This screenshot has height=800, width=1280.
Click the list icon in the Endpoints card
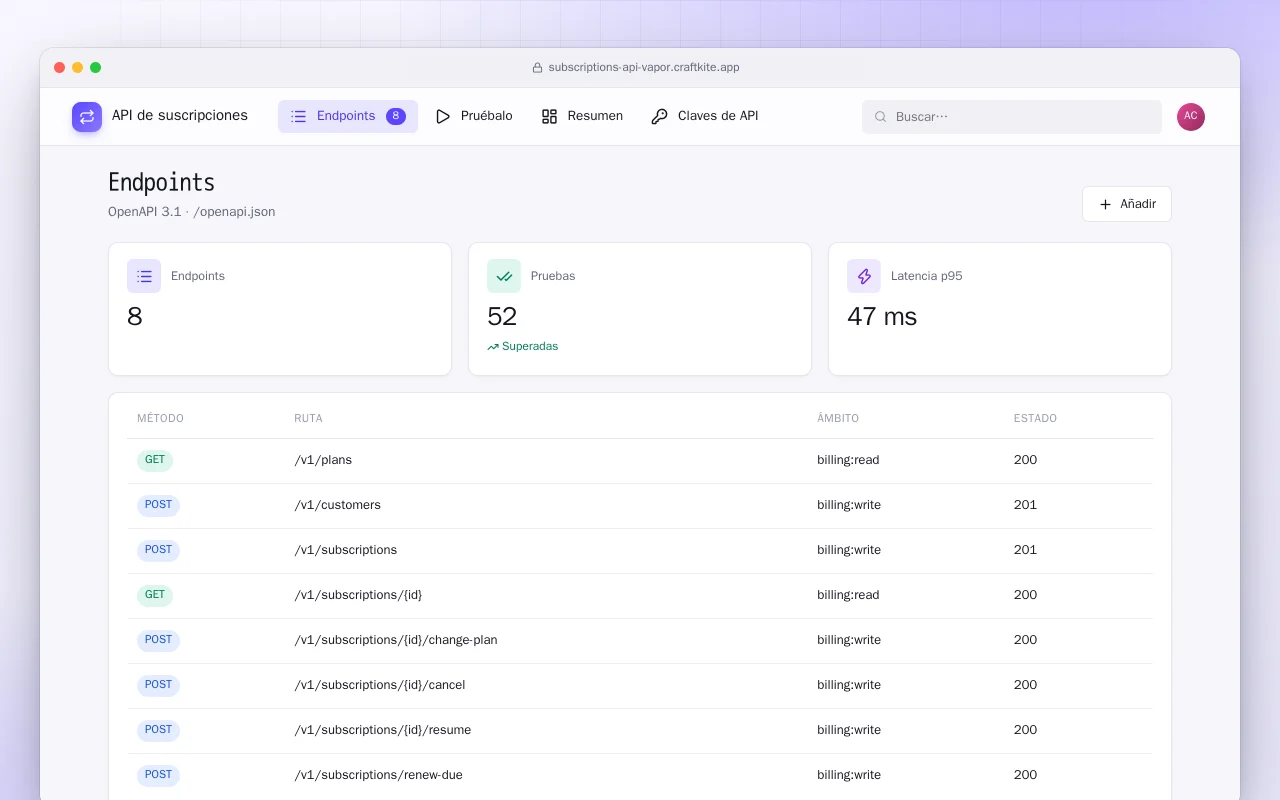(144, 276)
